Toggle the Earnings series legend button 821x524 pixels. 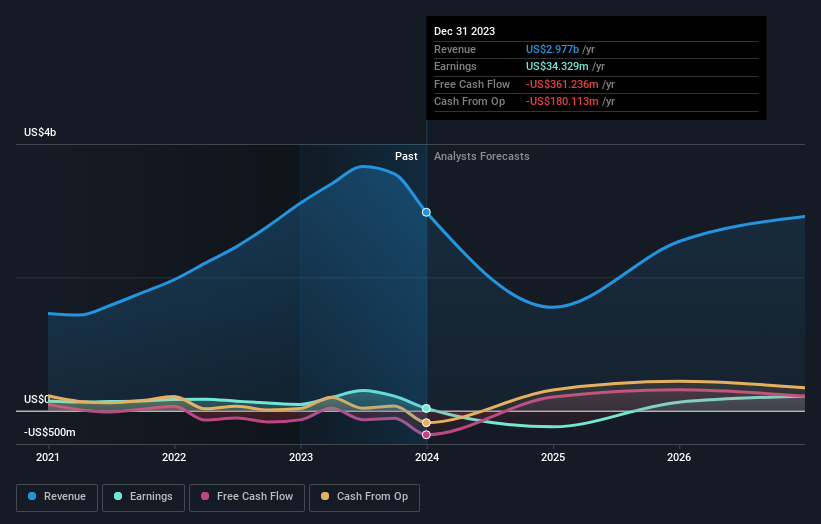pyautogui.click(x=143, y=497)
